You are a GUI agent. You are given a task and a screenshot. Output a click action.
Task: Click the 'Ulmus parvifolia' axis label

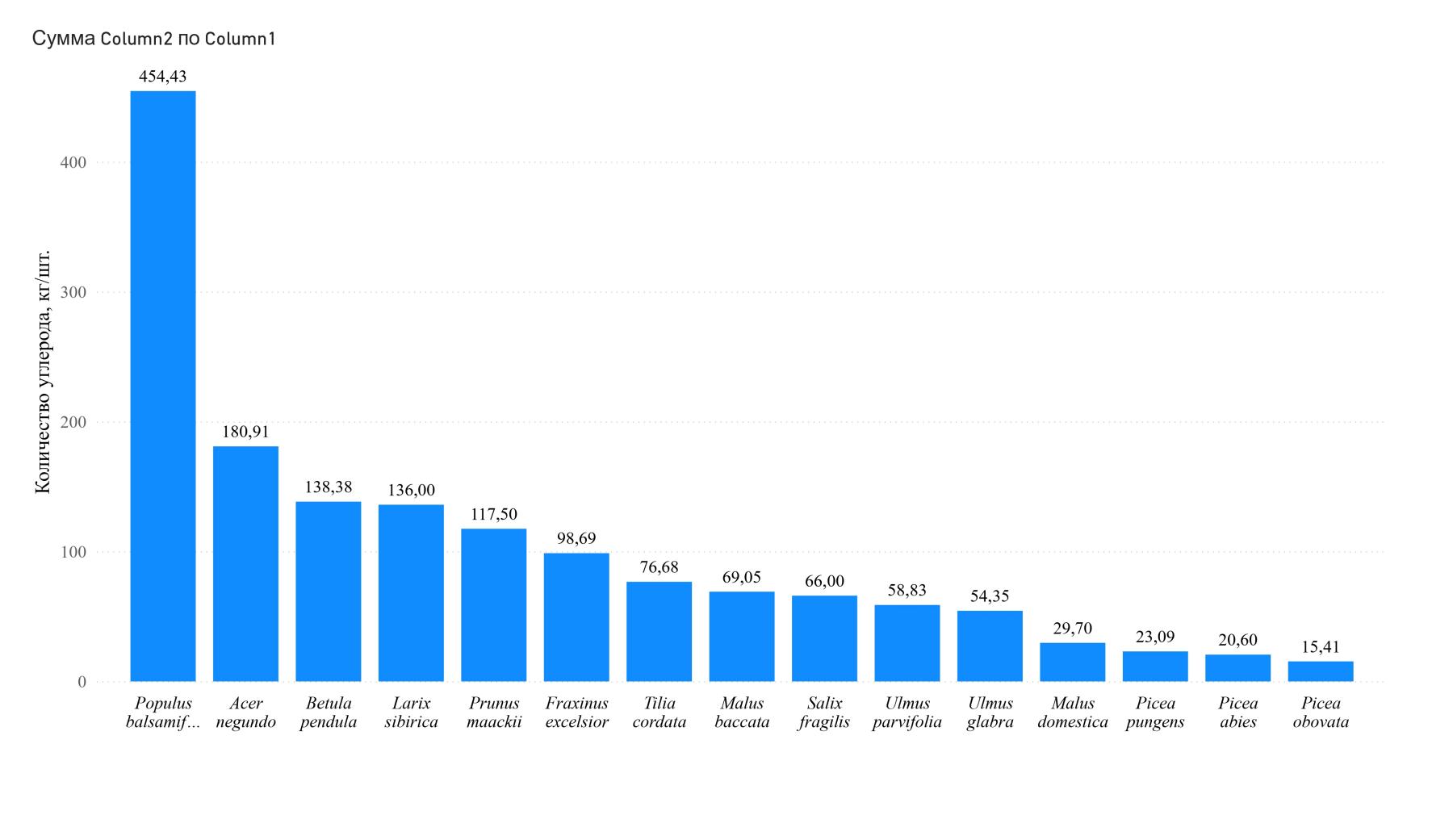pos(907,713)
